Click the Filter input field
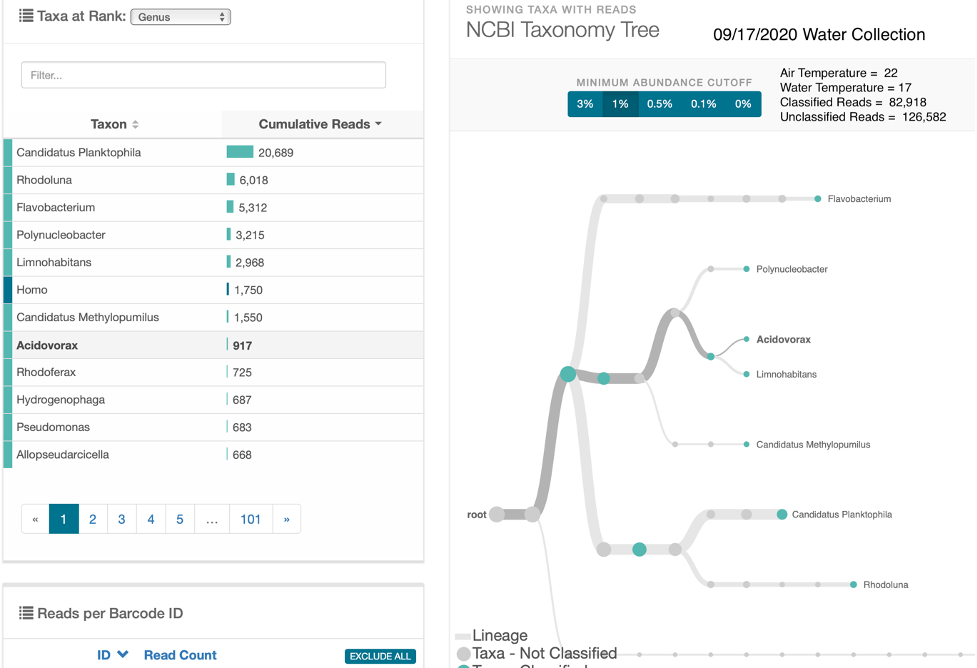977x668 pixels. (x=203, y=75)
